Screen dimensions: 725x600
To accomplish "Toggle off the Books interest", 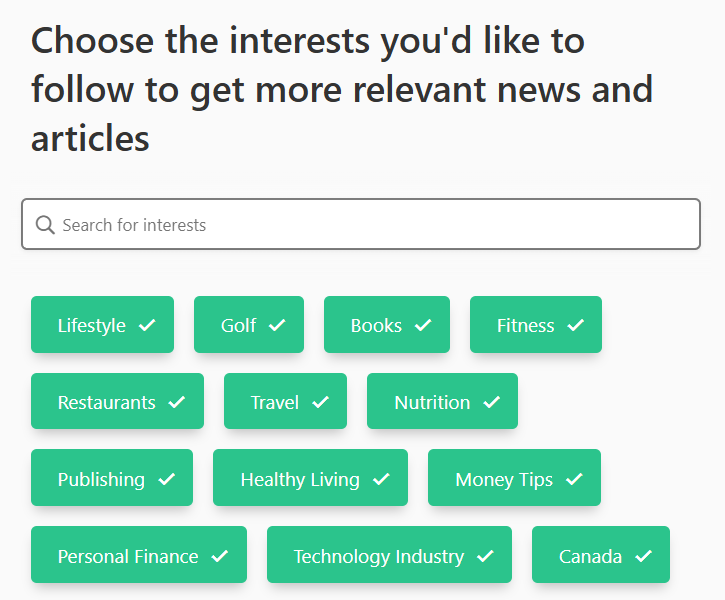I will point(387,325).
